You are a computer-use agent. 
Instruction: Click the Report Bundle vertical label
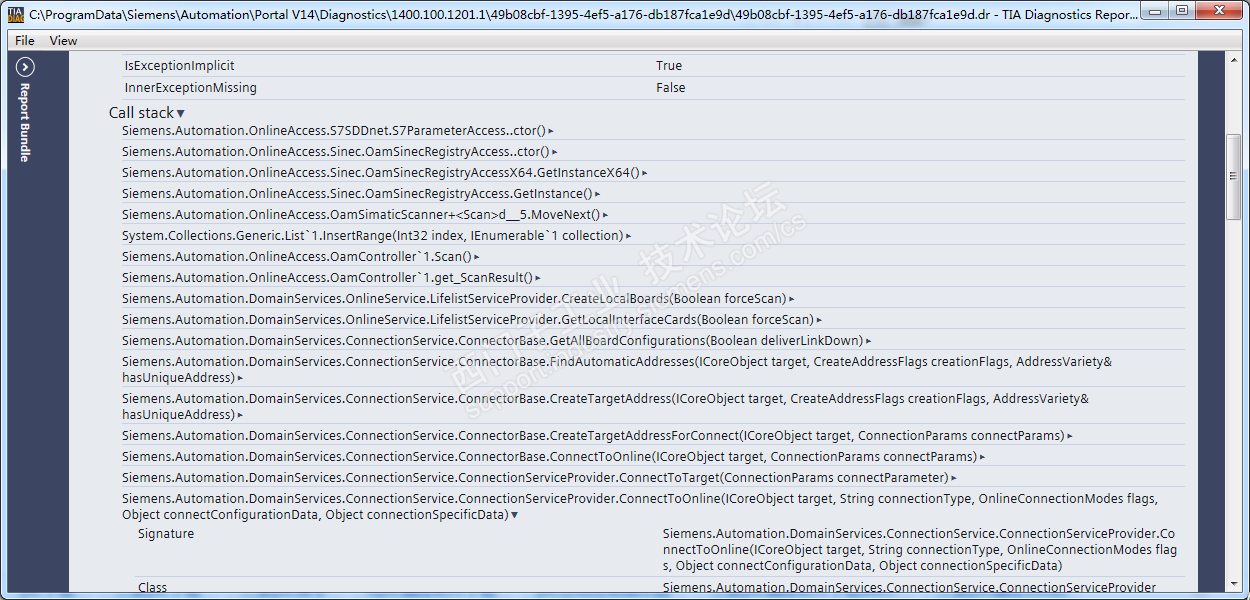coord(25,122)
